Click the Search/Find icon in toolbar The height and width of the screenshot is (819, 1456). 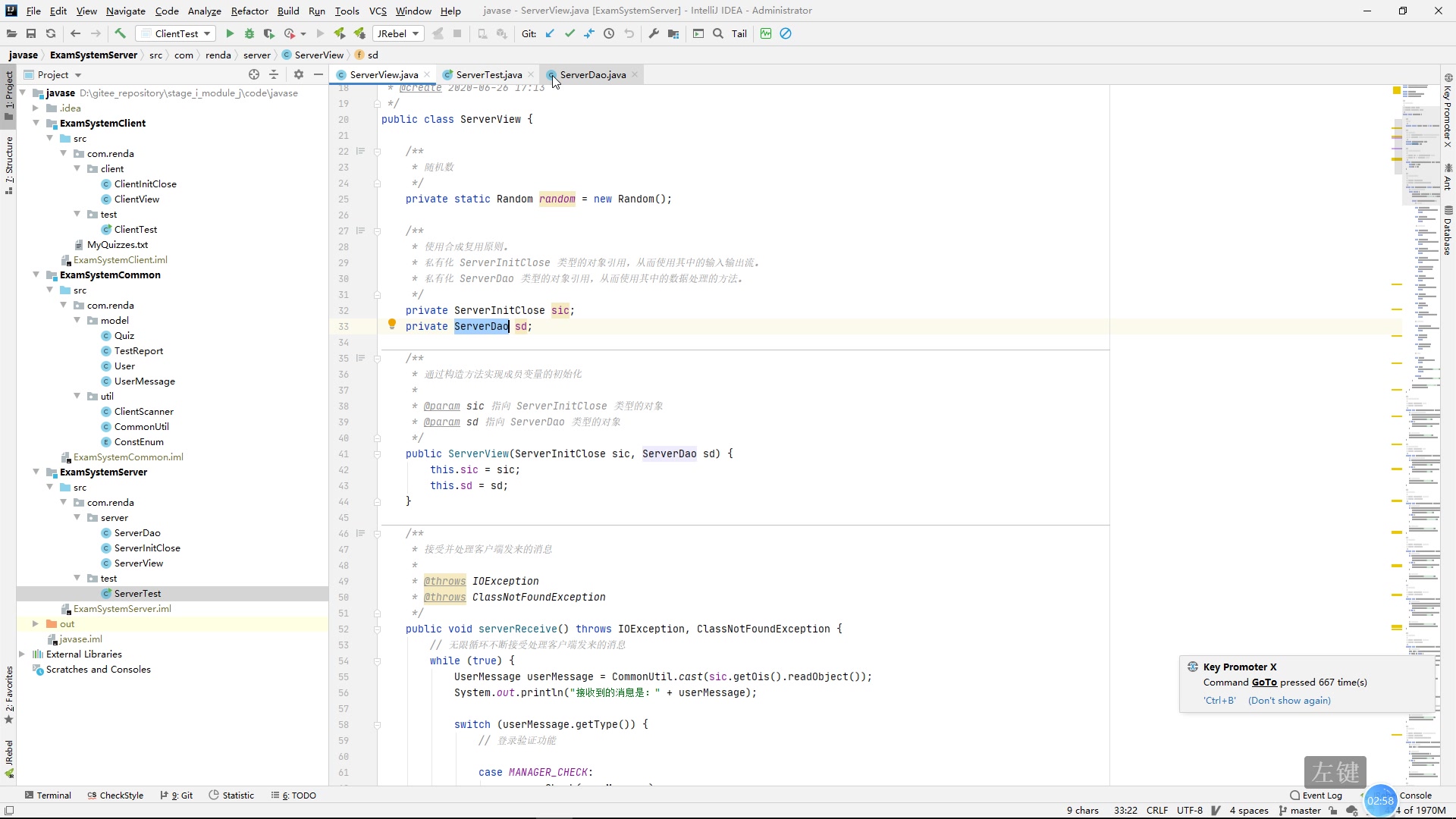click(718, 33)
